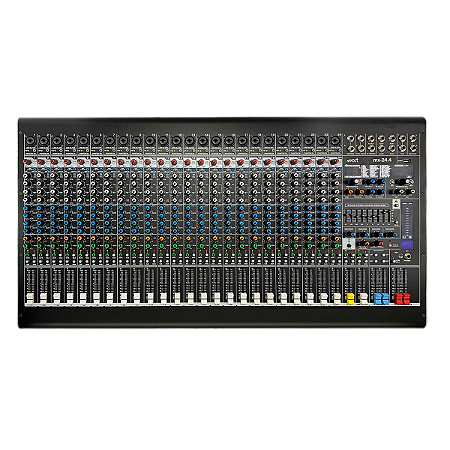
Task: Adjust channel 1 top blue aux knob
Action: [x=26, y=208]
